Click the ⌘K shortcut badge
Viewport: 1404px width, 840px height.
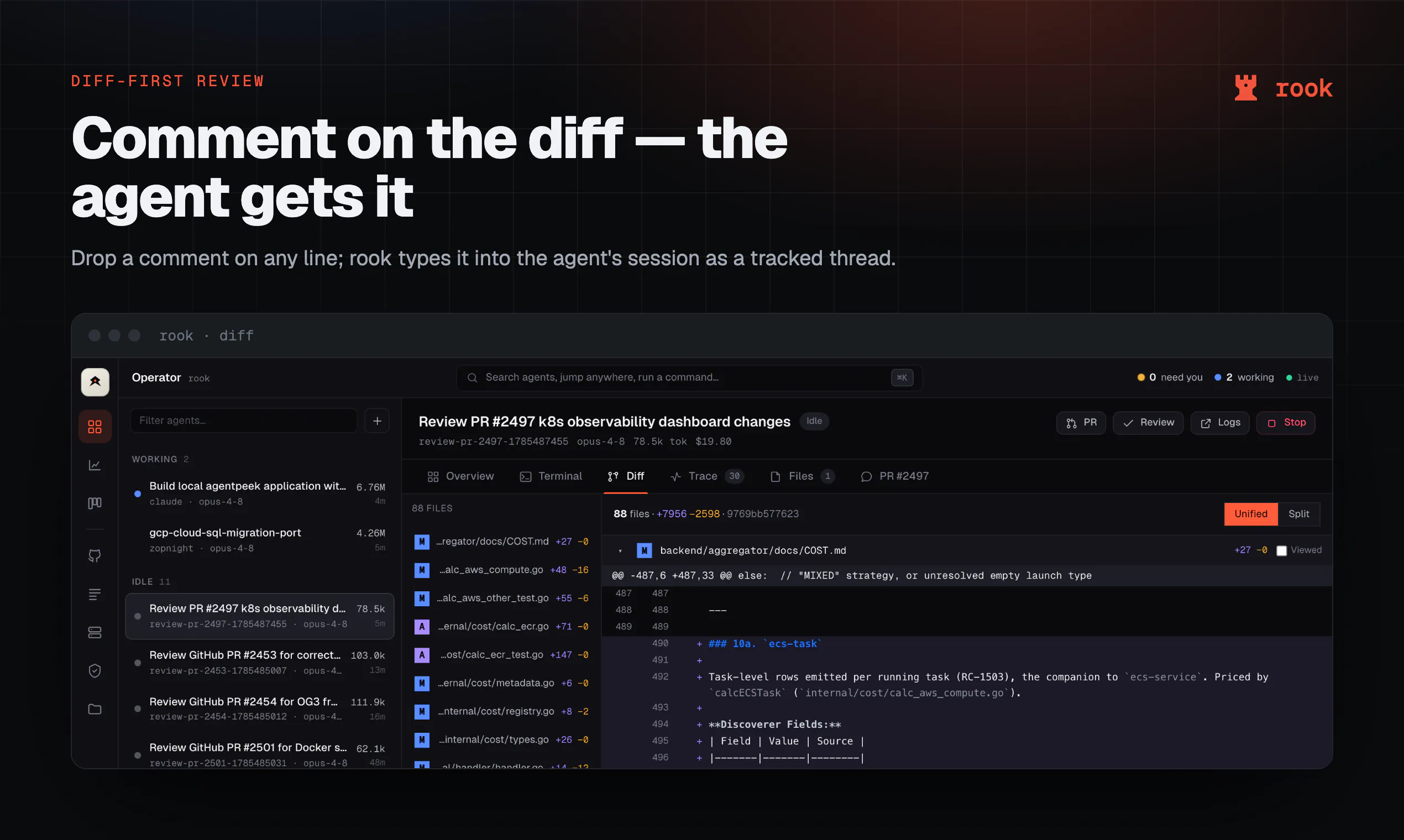[x=902, y=377]
